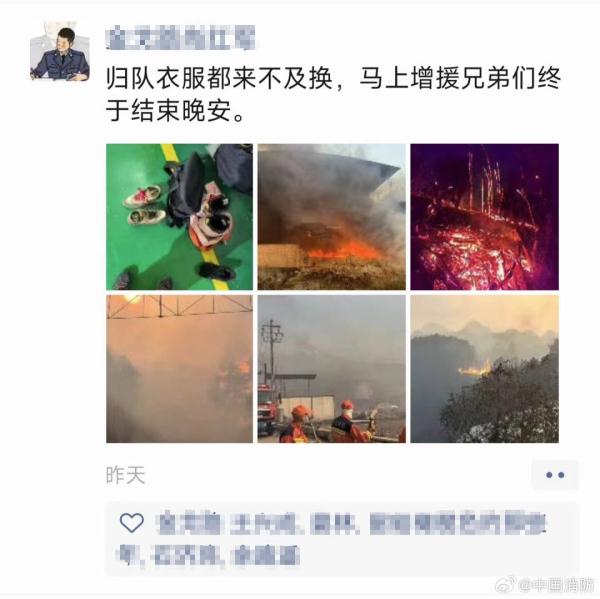Tap the heart likes icon
The image size is (600, 599).
pyautogui.click(x=132, y=522)
